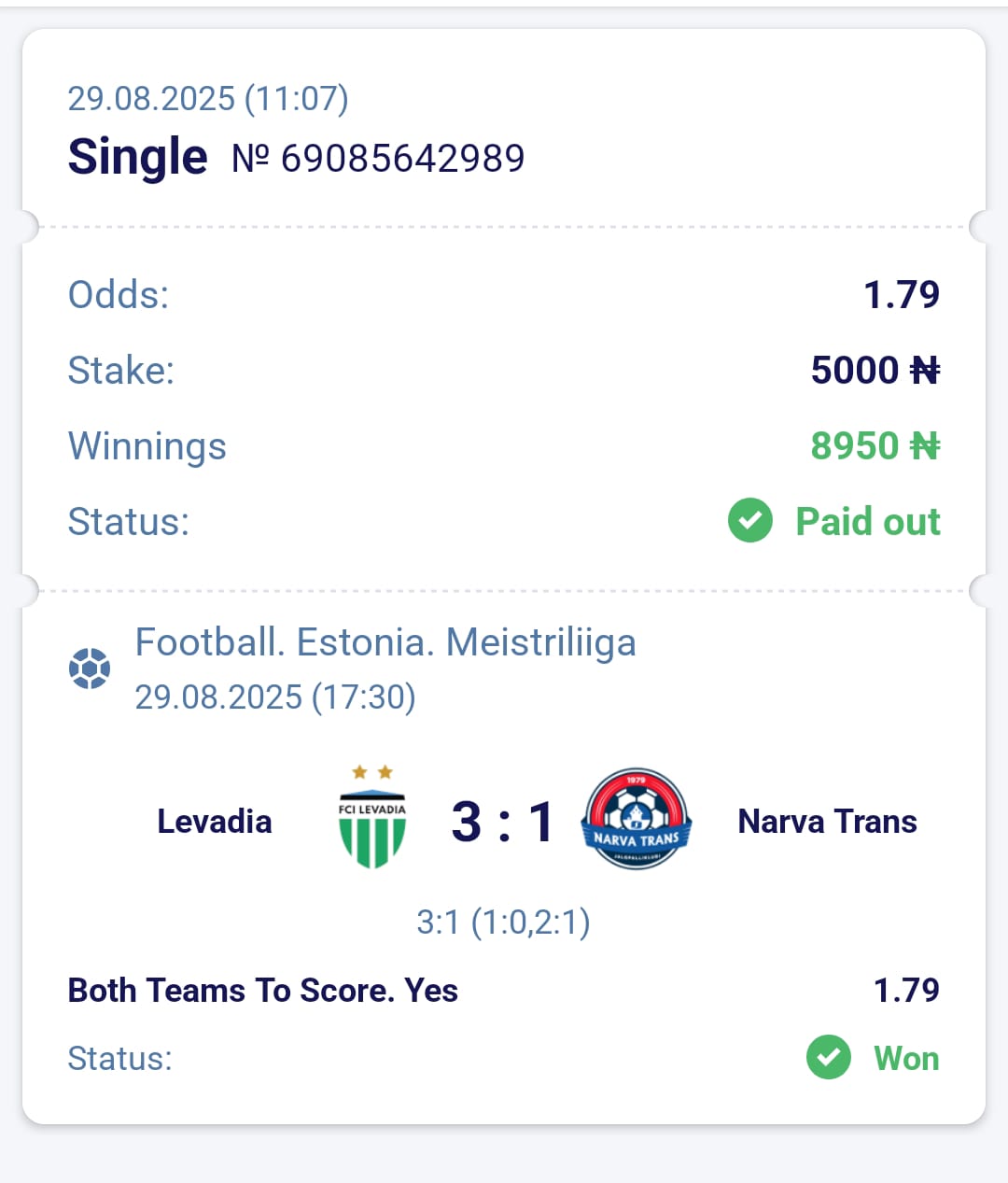Click the gold stars above Levadia crest

tap(371, 772)
